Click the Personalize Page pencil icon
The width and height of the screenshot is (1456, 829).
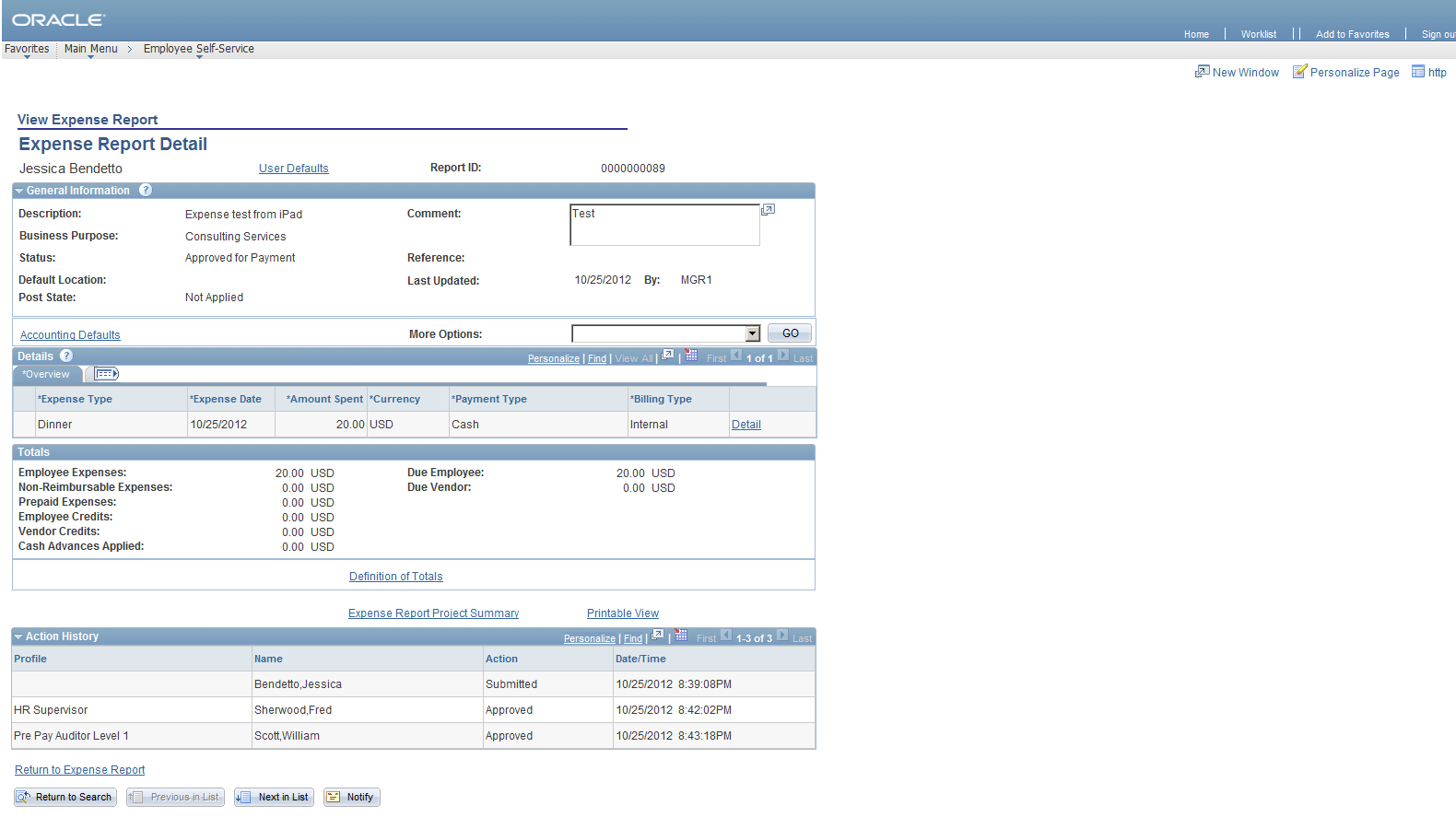coord(1299,72)
